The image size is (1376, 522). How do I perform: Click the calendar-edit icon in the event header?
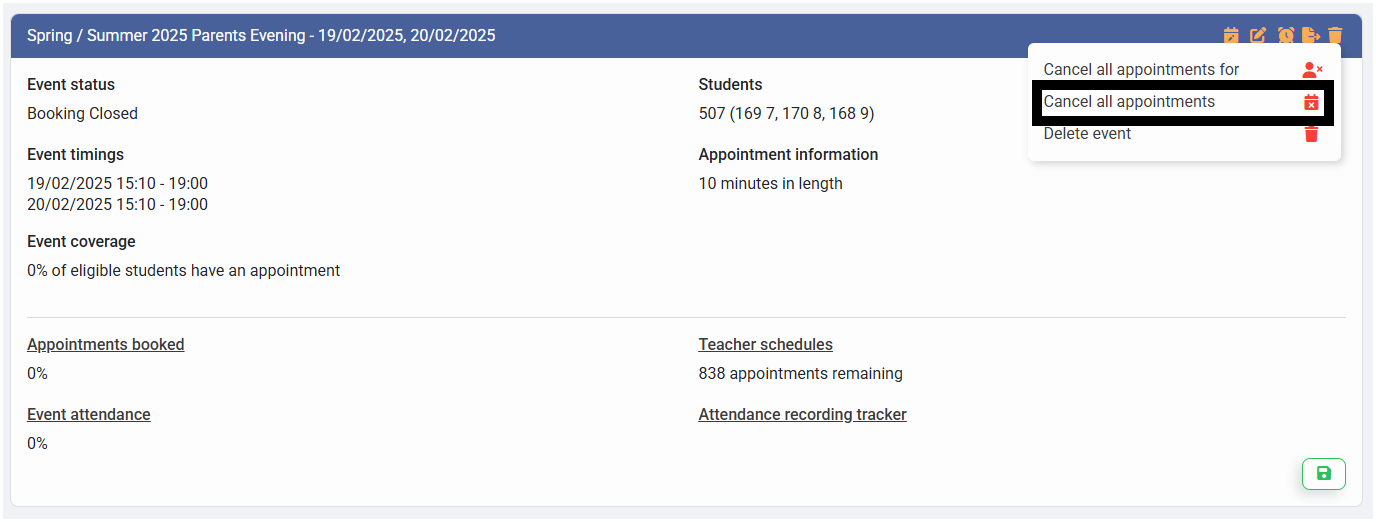click(1231, 35)
